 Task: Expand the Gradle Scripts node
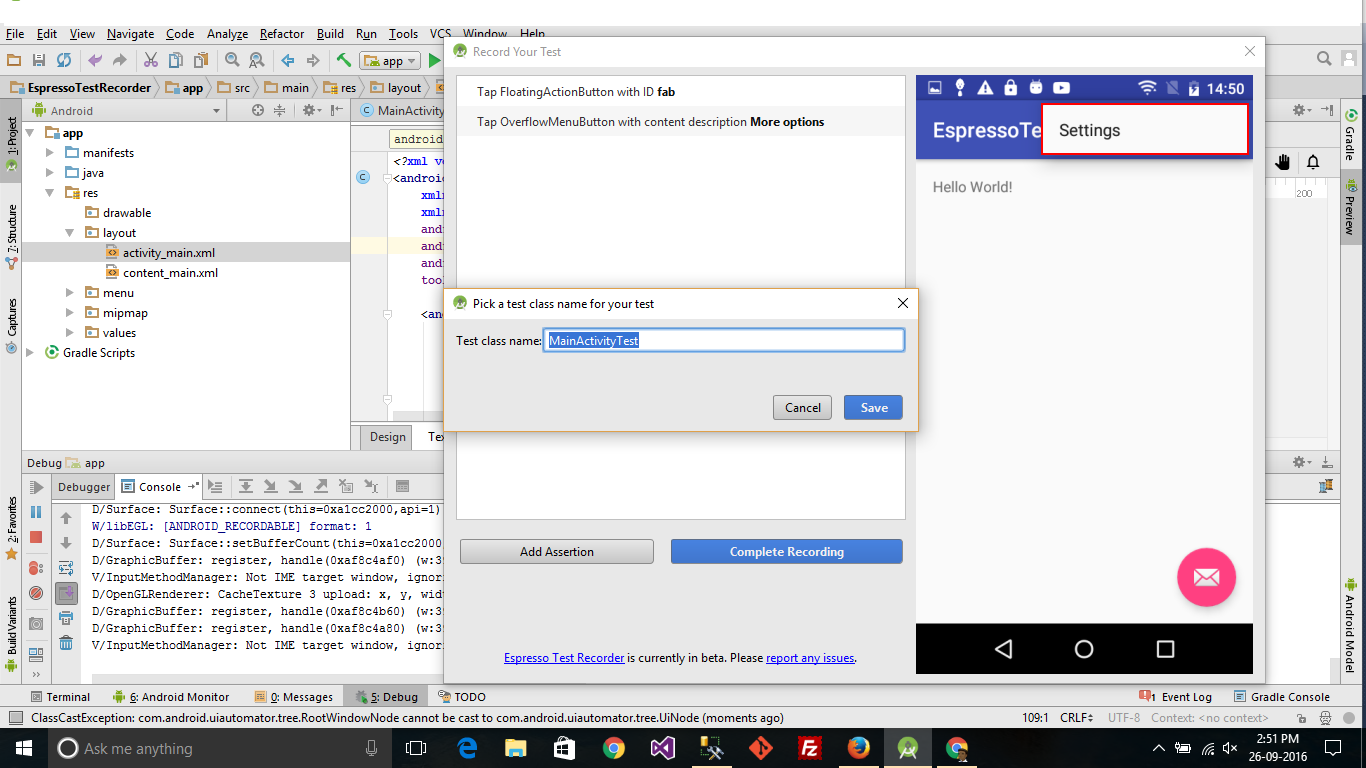30,353
